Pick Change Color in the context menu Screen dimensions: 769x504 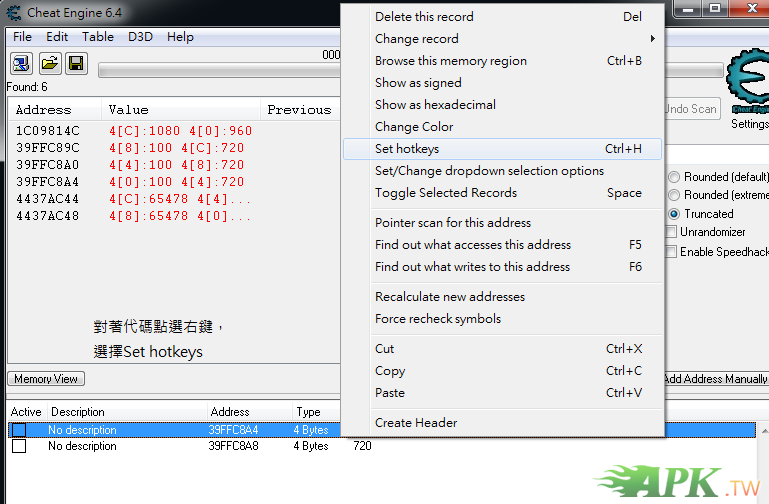click(414, 127)
